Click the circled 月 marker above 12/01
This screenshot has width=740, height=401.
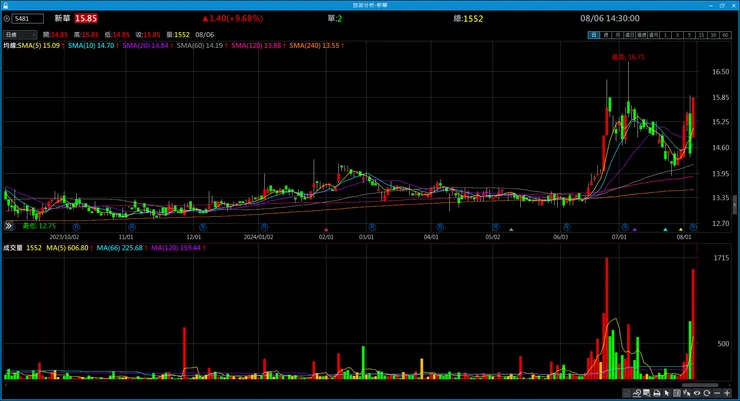point(203,227)
